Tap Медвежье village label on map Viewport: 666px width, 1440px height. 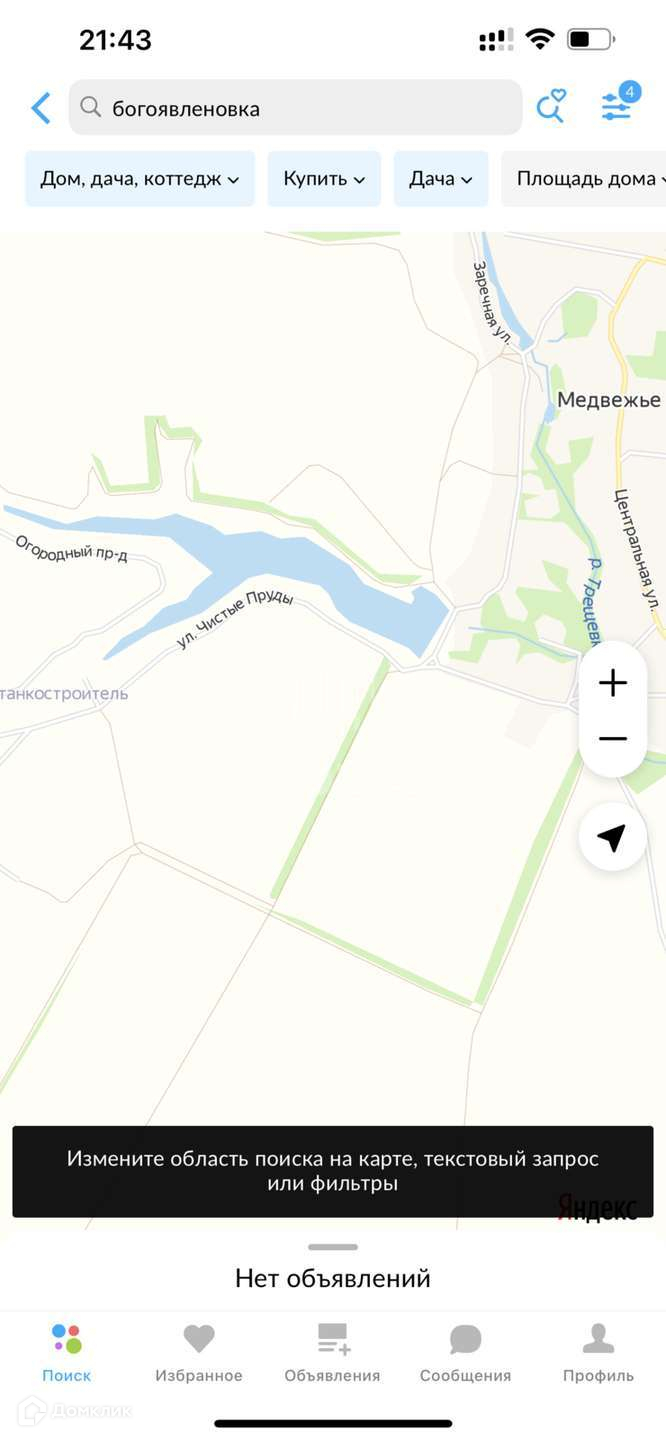tap(608, 400)
